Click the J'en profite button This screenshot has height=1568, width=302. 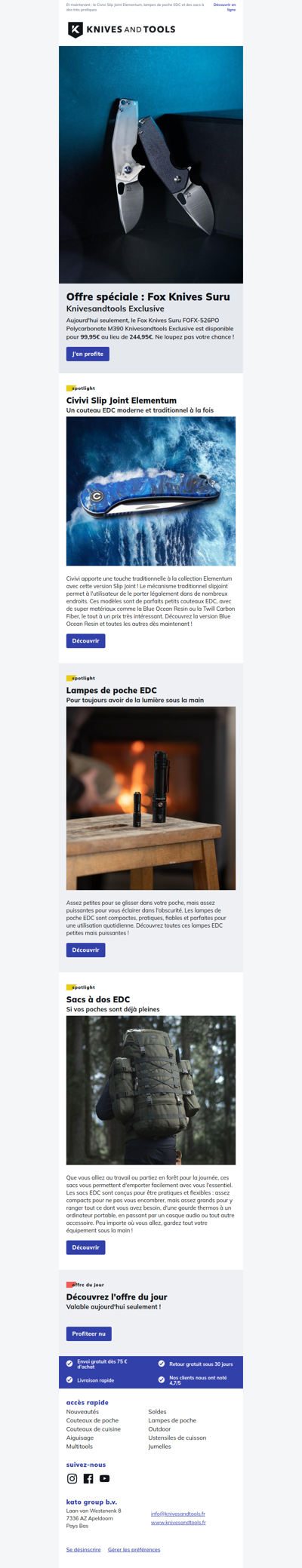pyautogui.click(x=88, y=354)
